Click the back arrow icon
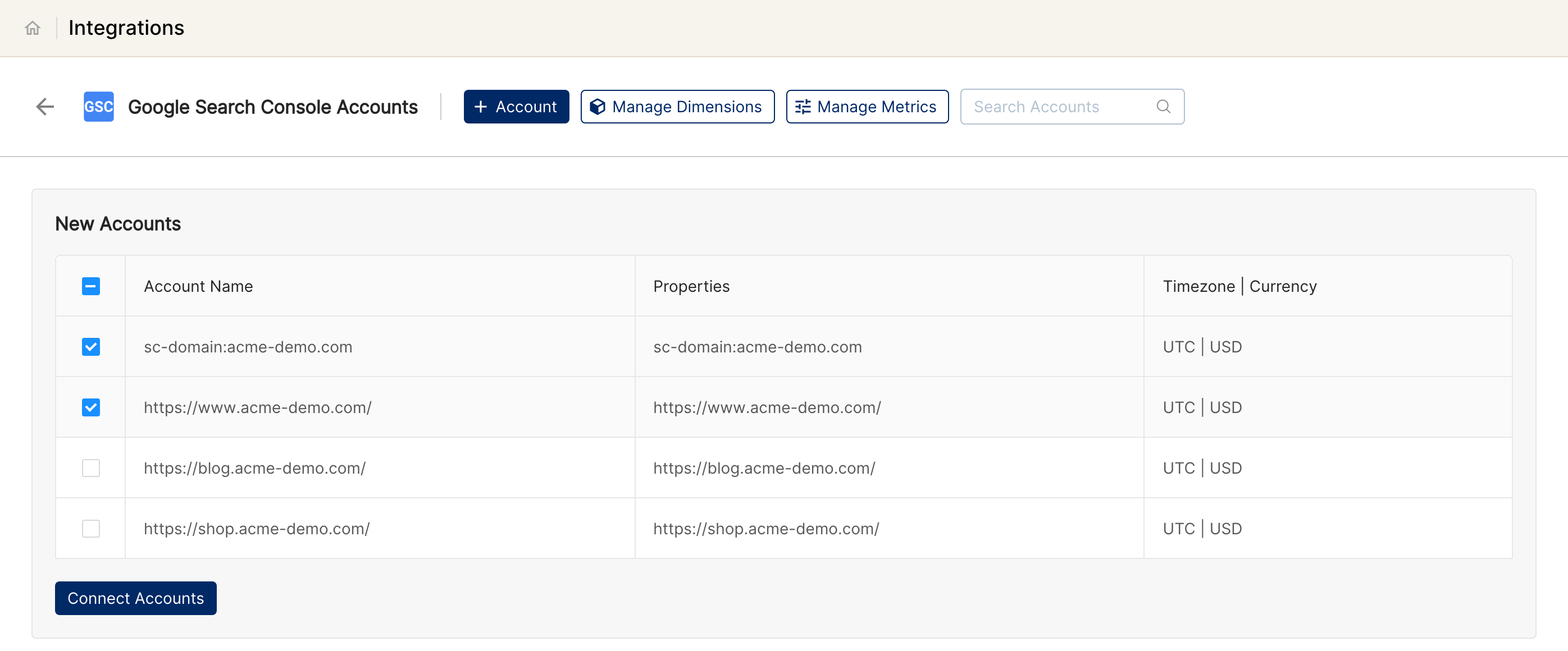 pos(45,107)
